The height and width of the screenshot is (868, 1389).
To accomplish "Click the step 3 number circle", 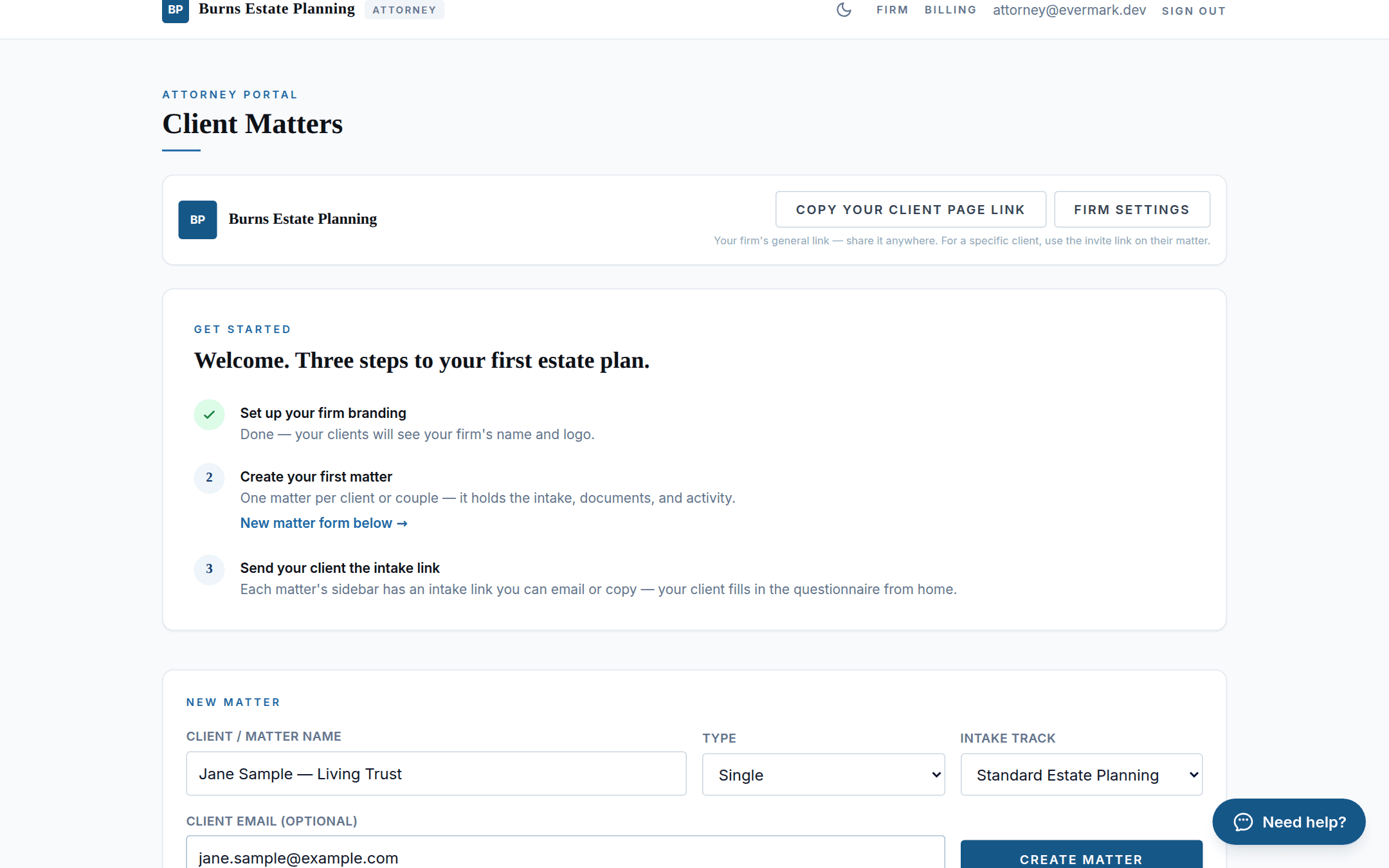I will pyautogui.click(x=209, y=569).
